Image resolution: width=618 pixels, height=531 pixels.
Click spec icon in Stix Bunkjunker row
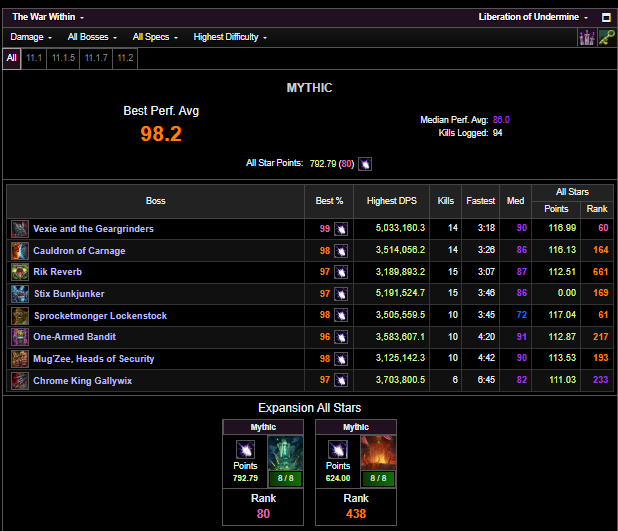tap(341, 294)
